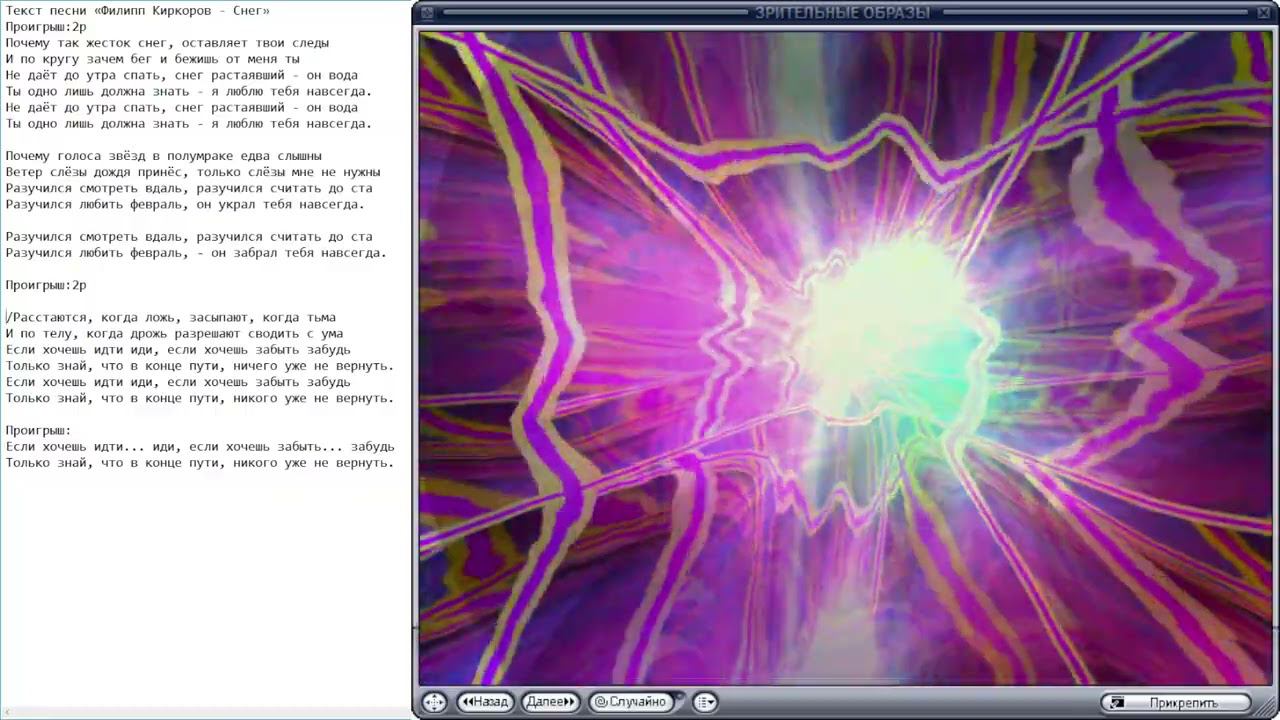The height and width of the screenshot is (720, 1280).
Task: Click the horizontal scrollbar under the lyrics
Action: [x=205, y=713]
